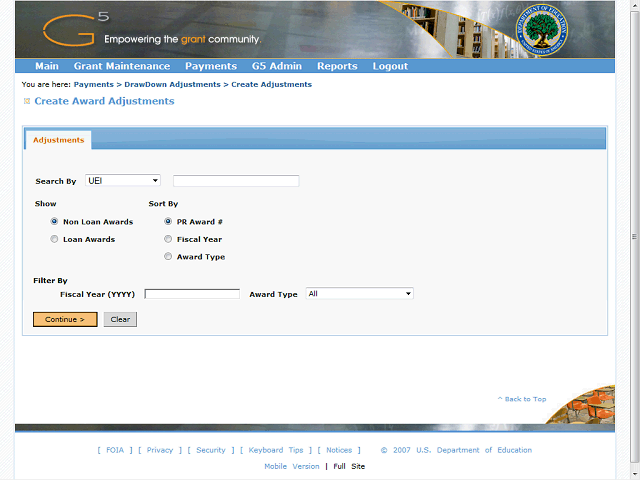640x480 pixels.
Task: Click the vertical scrollbar thumb
Action: pyautogui.click(x=635, y=236)
